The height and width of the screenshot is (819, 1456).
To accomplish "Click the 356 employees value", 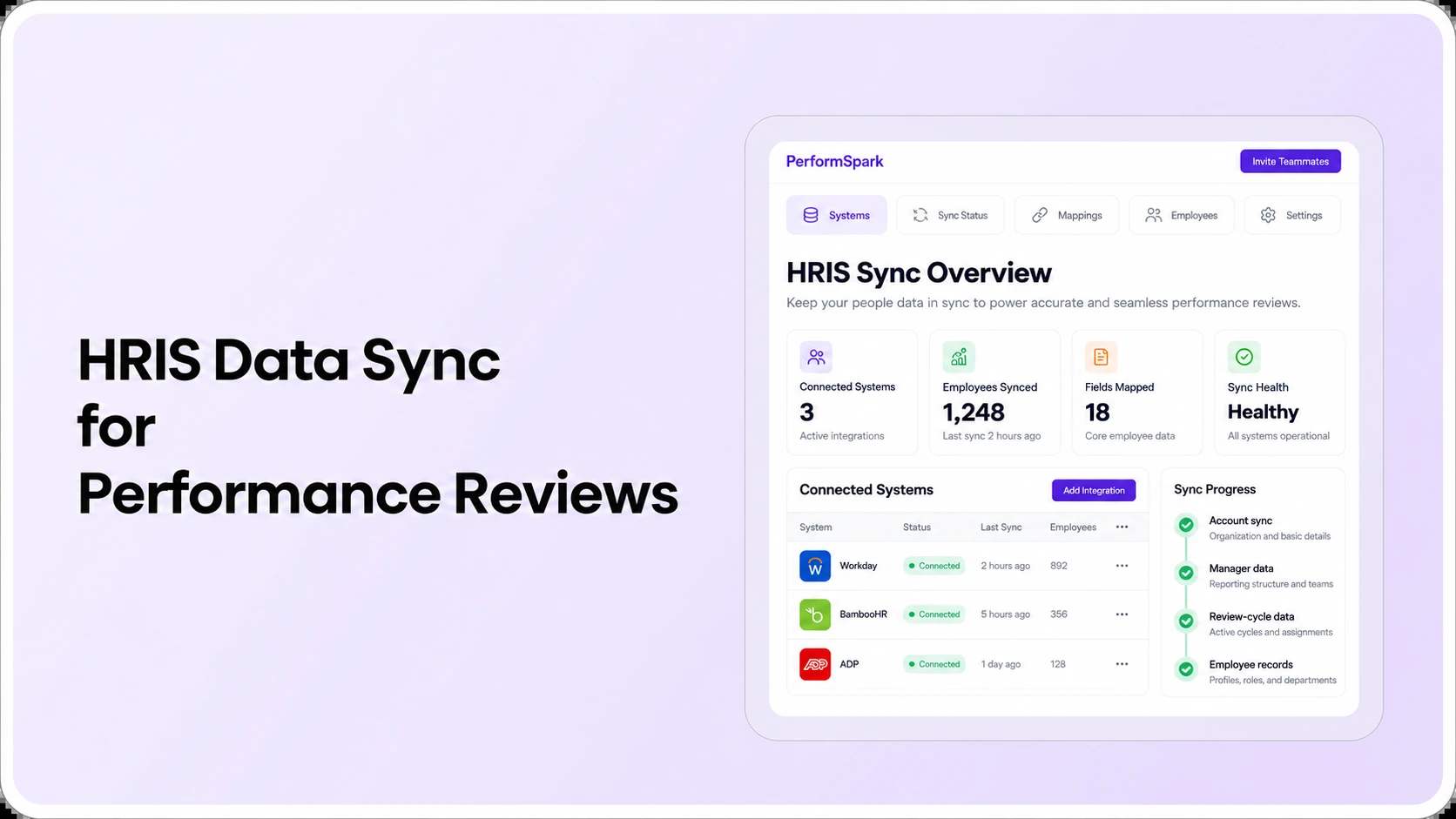I will pos(1059,614).
